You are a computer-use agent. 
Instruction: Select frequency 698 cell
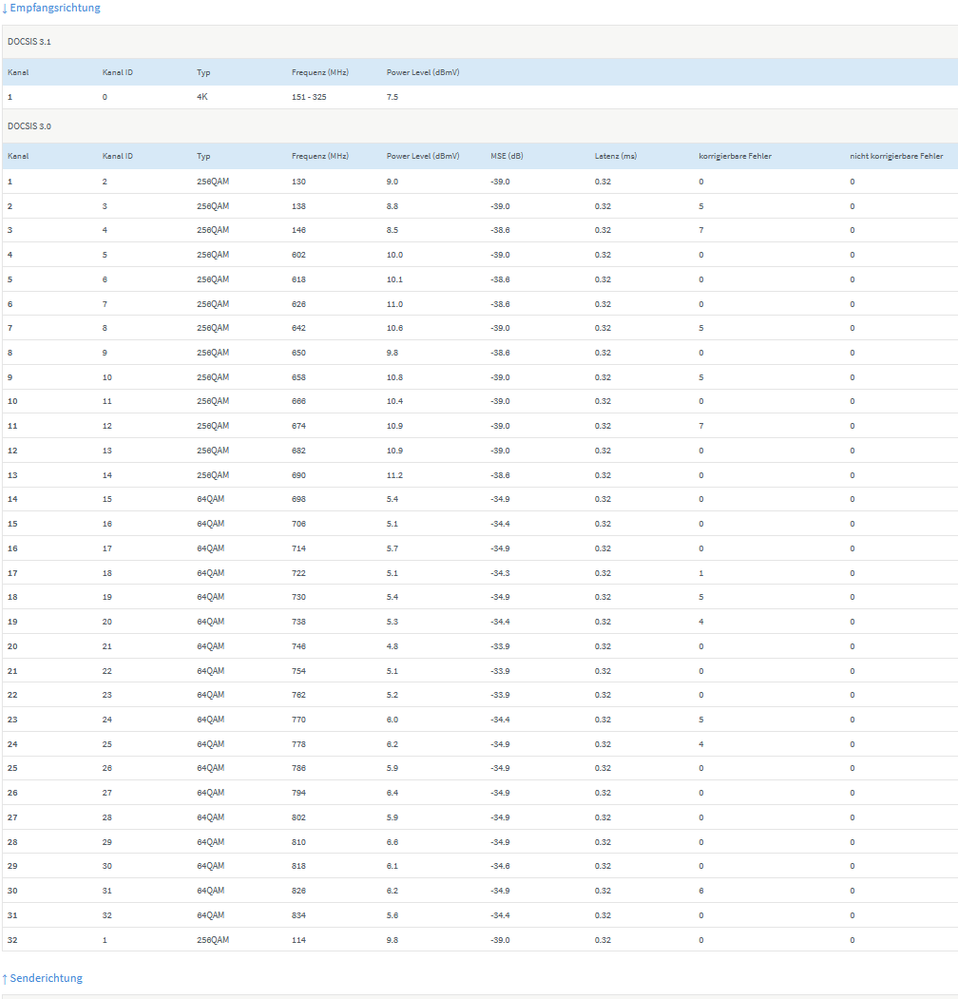(x=299, y=500)
